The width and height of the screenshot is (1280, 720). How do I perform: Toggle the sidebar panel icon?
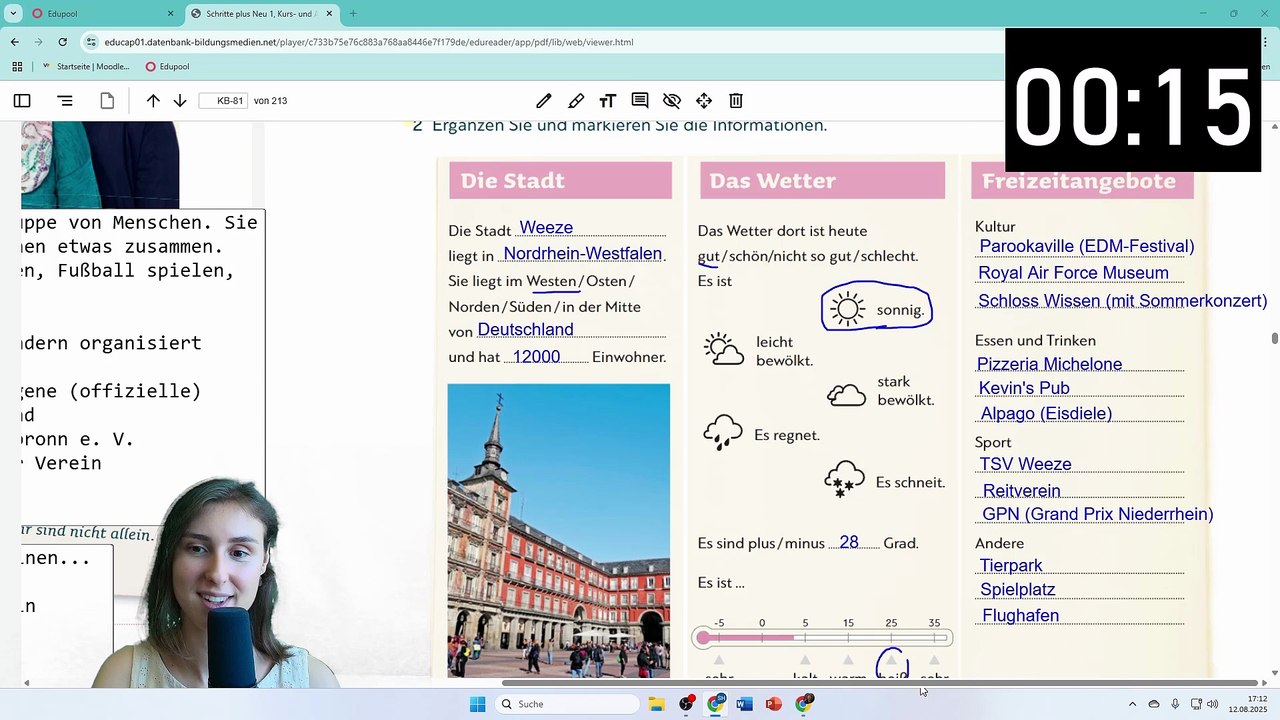point(22,101)
